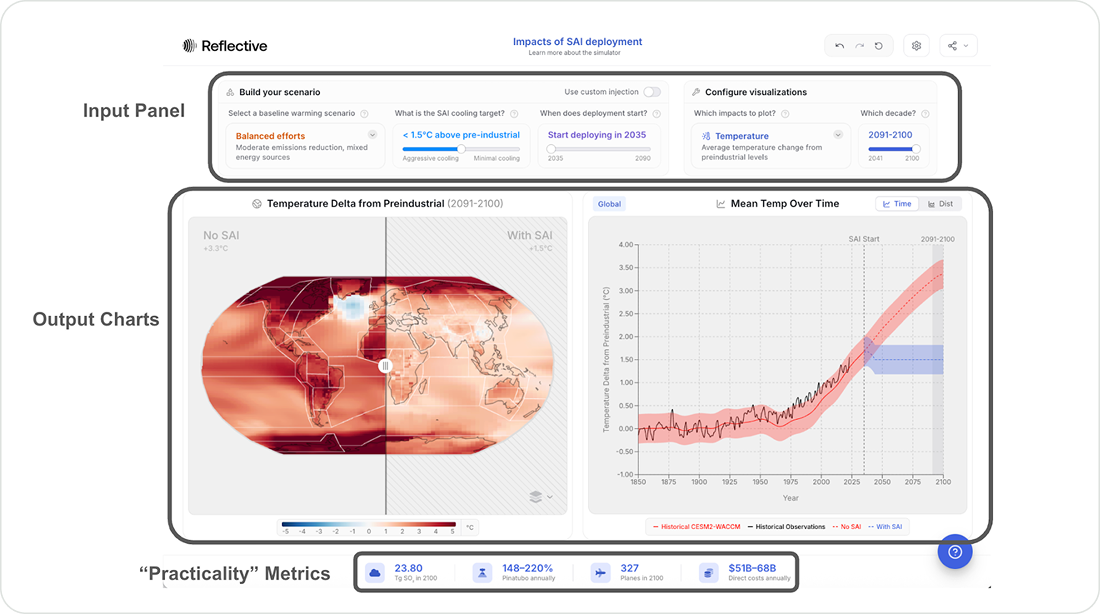1100x614 pixels.
Task: Click the airplane Planes in 2100 icon
Action: tap(600, 572)
